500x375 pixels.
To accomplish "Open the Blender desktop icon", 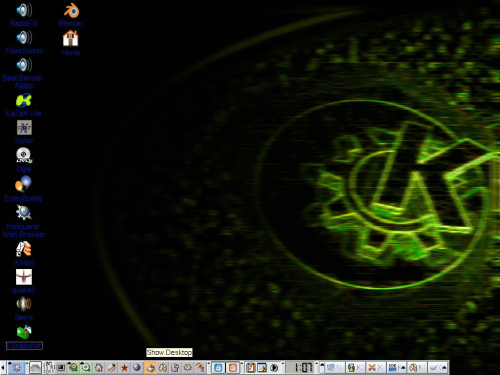I will pos(71,14).
